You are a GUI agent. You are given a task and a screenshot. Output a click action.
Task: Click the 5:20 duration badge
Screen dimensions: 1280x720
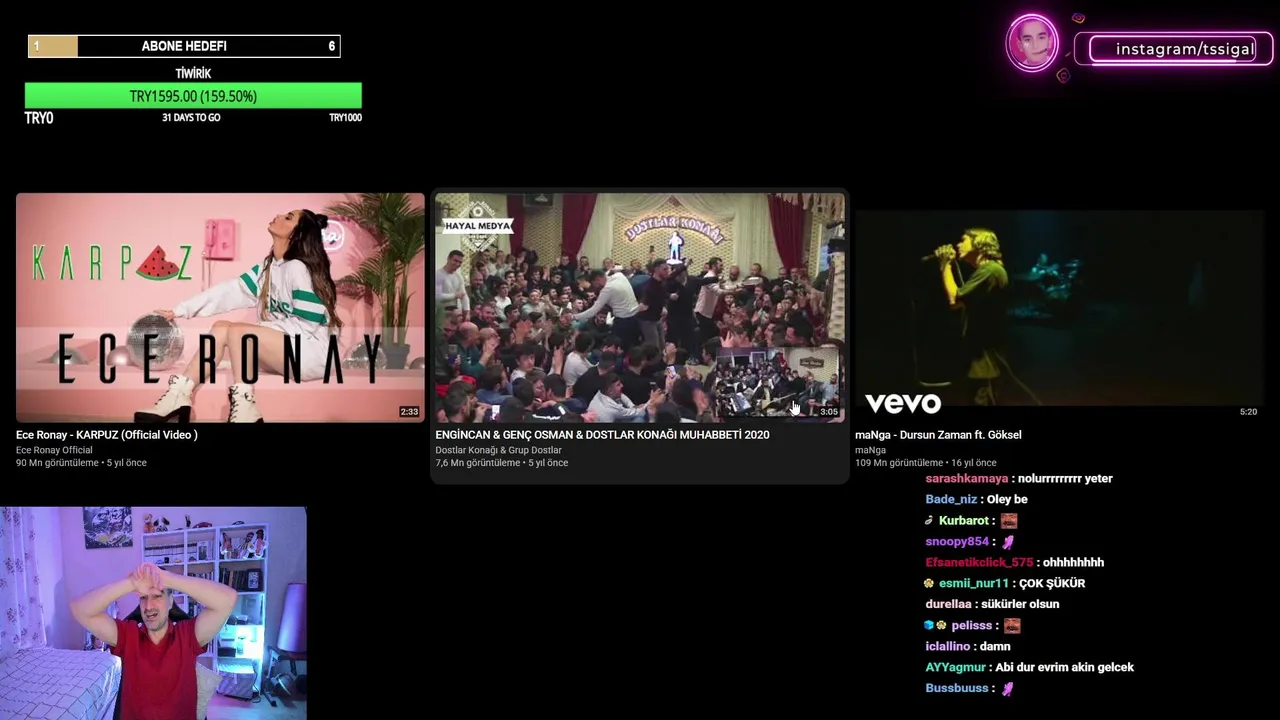1248,412
